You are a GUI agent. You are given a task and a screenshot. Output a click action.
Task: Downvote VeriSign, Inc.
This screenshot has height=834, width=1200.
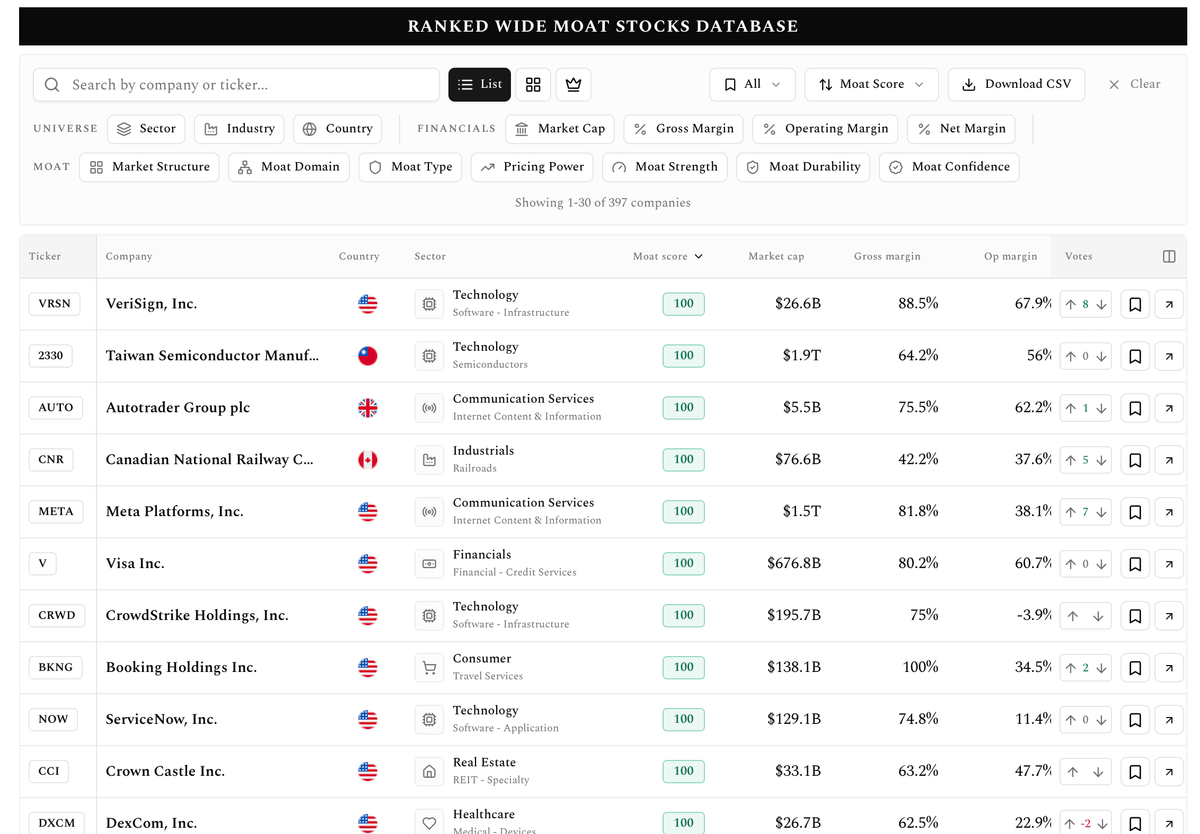[x=1101, y=304]
